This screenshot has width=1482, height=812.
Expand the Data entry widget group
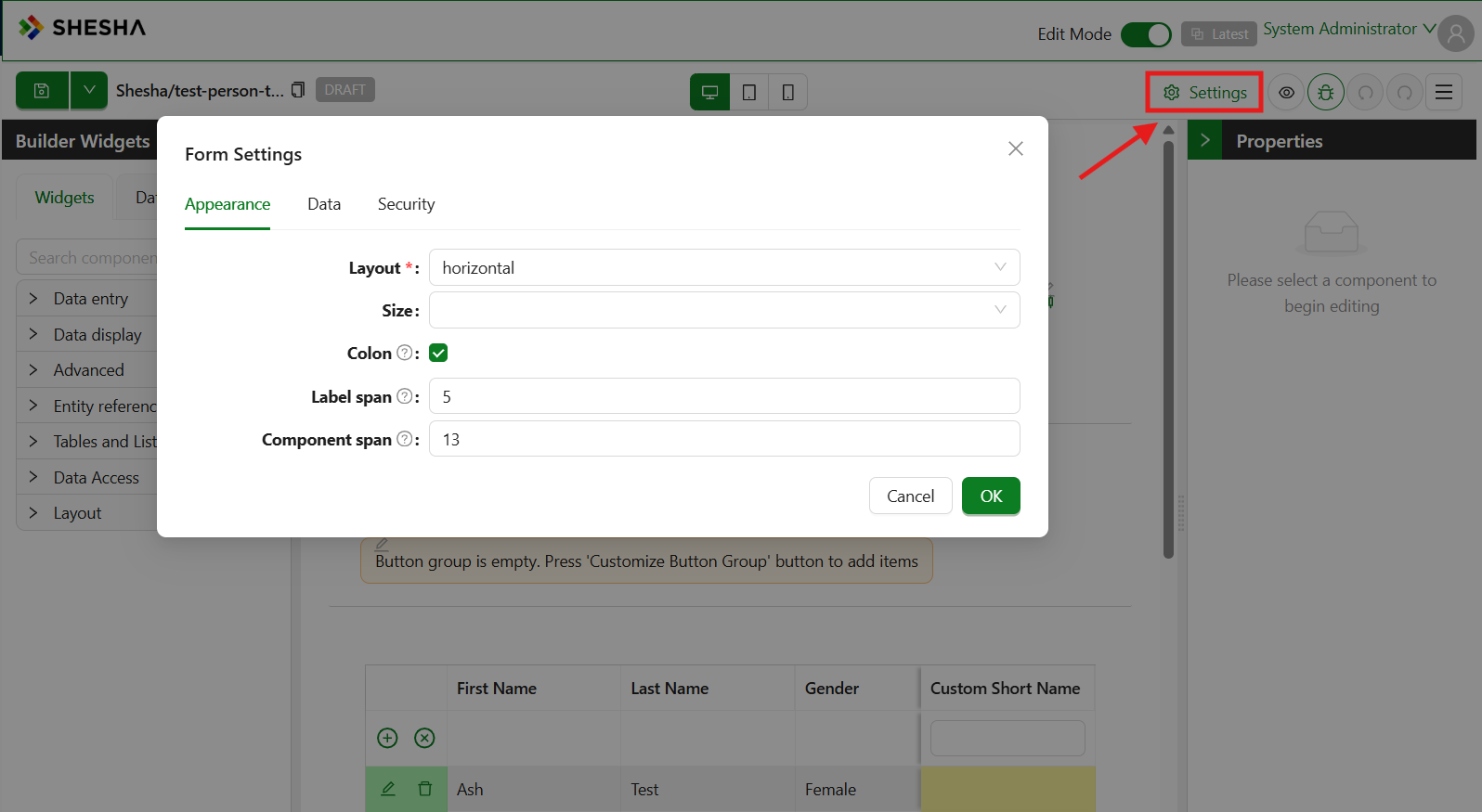pyautogui.click(x=90, y=299)
